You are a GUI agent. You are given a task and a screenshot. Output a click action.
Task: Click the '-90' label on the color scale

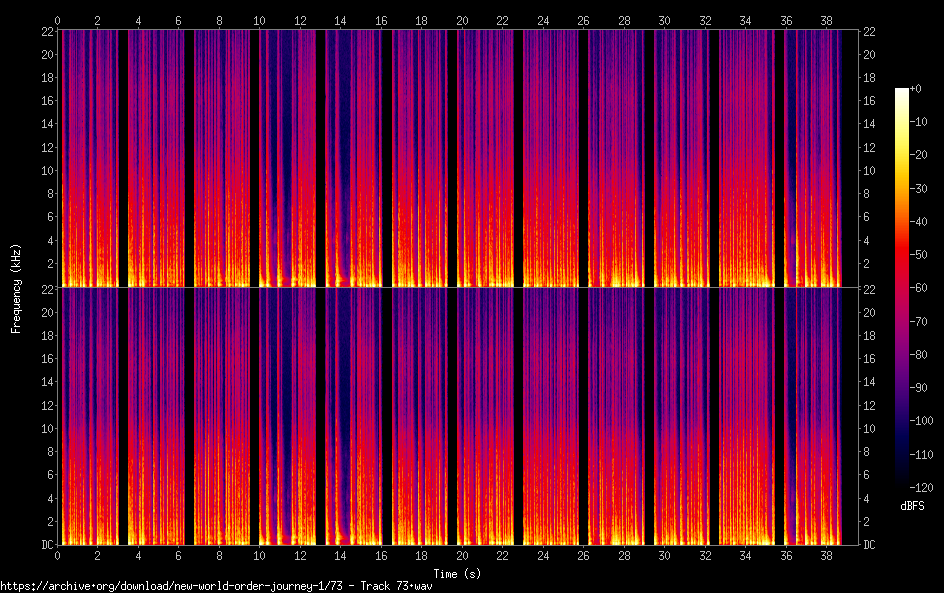921,389
